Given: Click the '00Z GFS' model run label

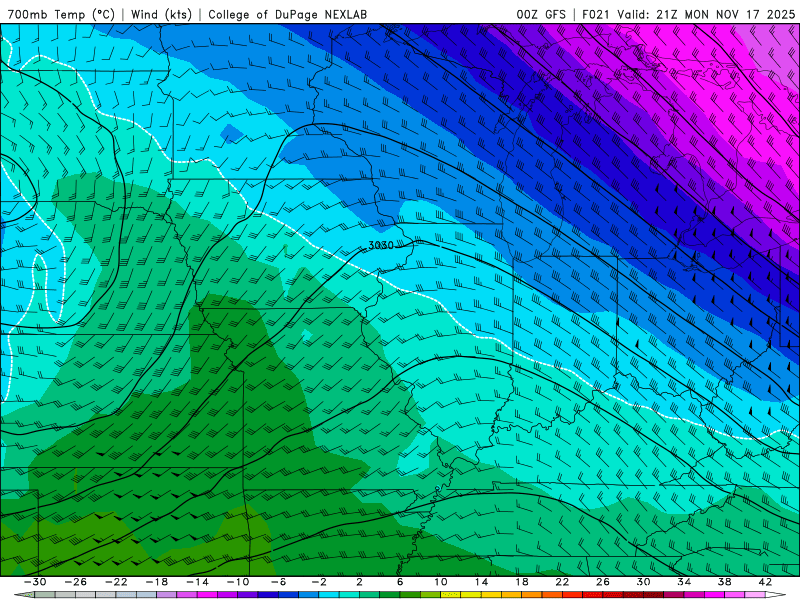Looking at the screenshot, I should [541, 14].
